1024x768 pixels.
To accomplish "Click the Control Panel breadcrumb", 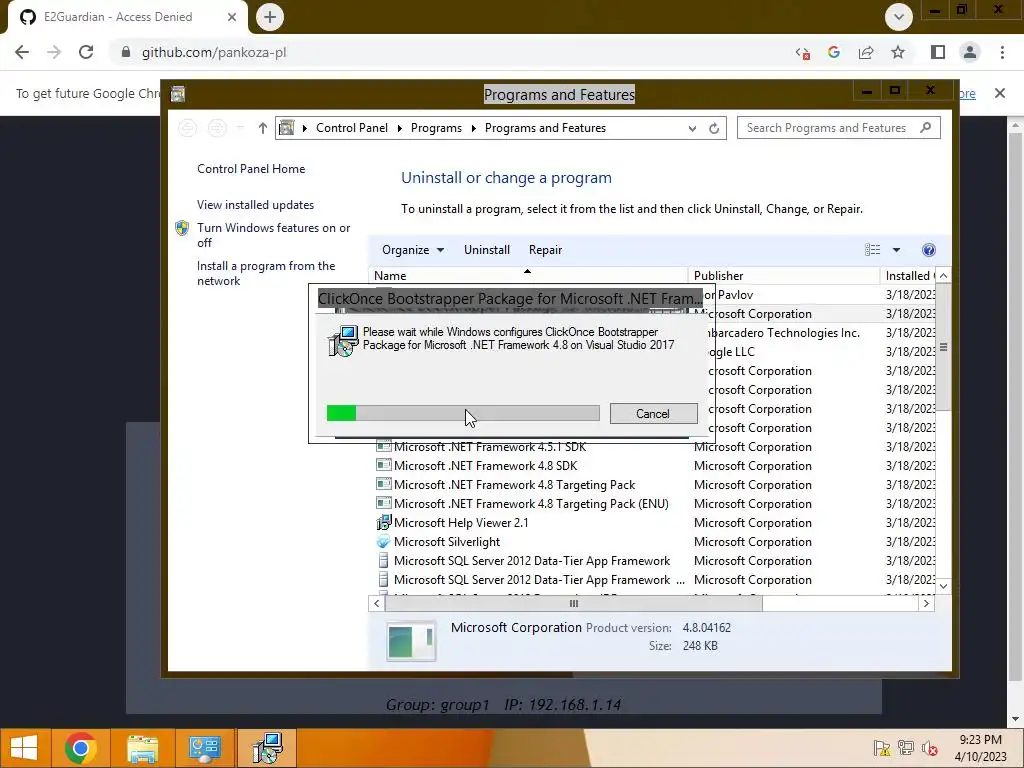I will (x=352, y=128).
